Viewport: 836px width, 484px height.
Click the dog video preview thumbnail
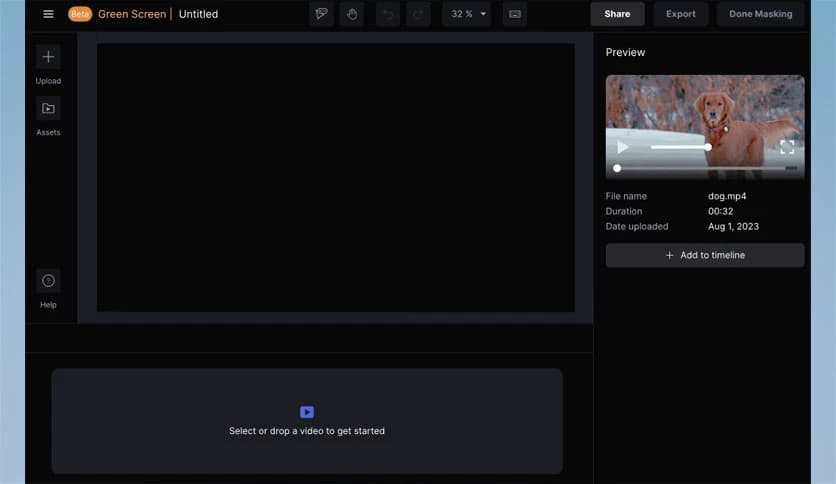705,127
